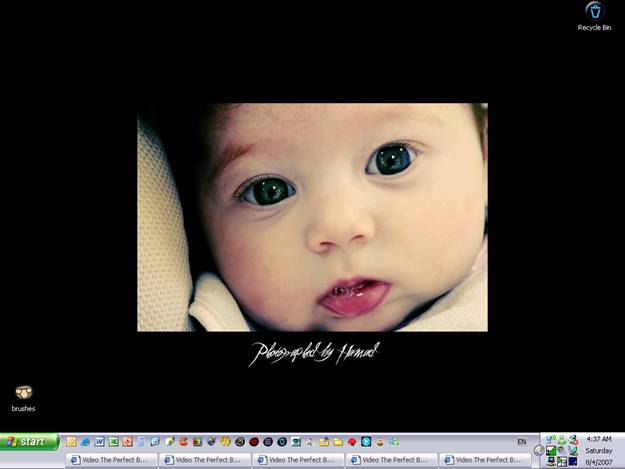Open the colorful stacked books Quick Launch icon
The height and width of the screenshot is (469, 625).
point(198,442)
